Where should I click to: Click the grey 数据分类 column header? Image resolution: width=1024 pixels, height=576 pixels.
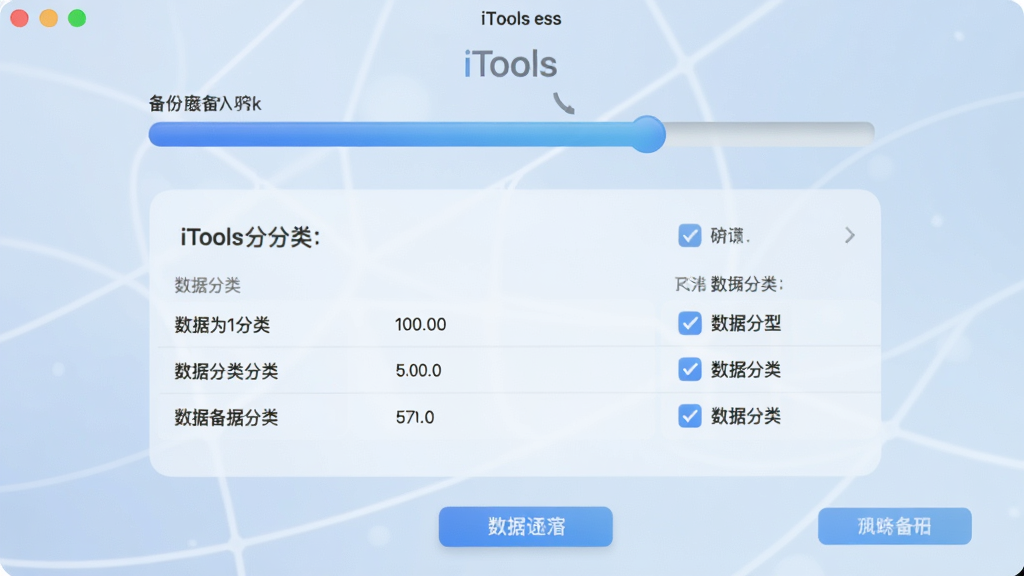[x=208, y=285]
